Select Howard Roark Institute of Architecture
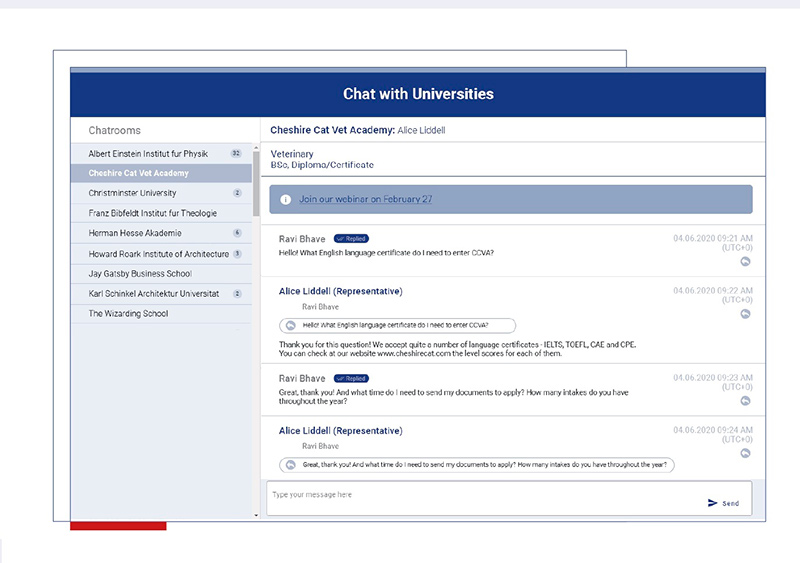The image size is (800, 563). [x=158, y=254]
